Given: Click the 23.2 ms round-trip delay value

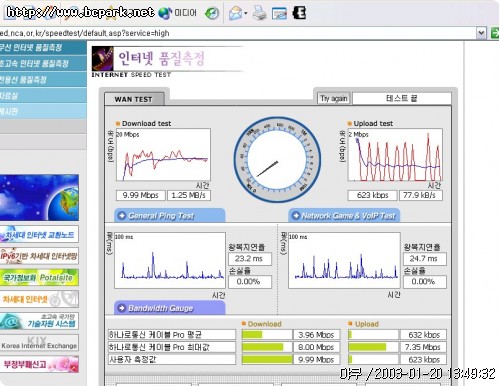Looking at the screenshot, I should (x=250, y=259).
